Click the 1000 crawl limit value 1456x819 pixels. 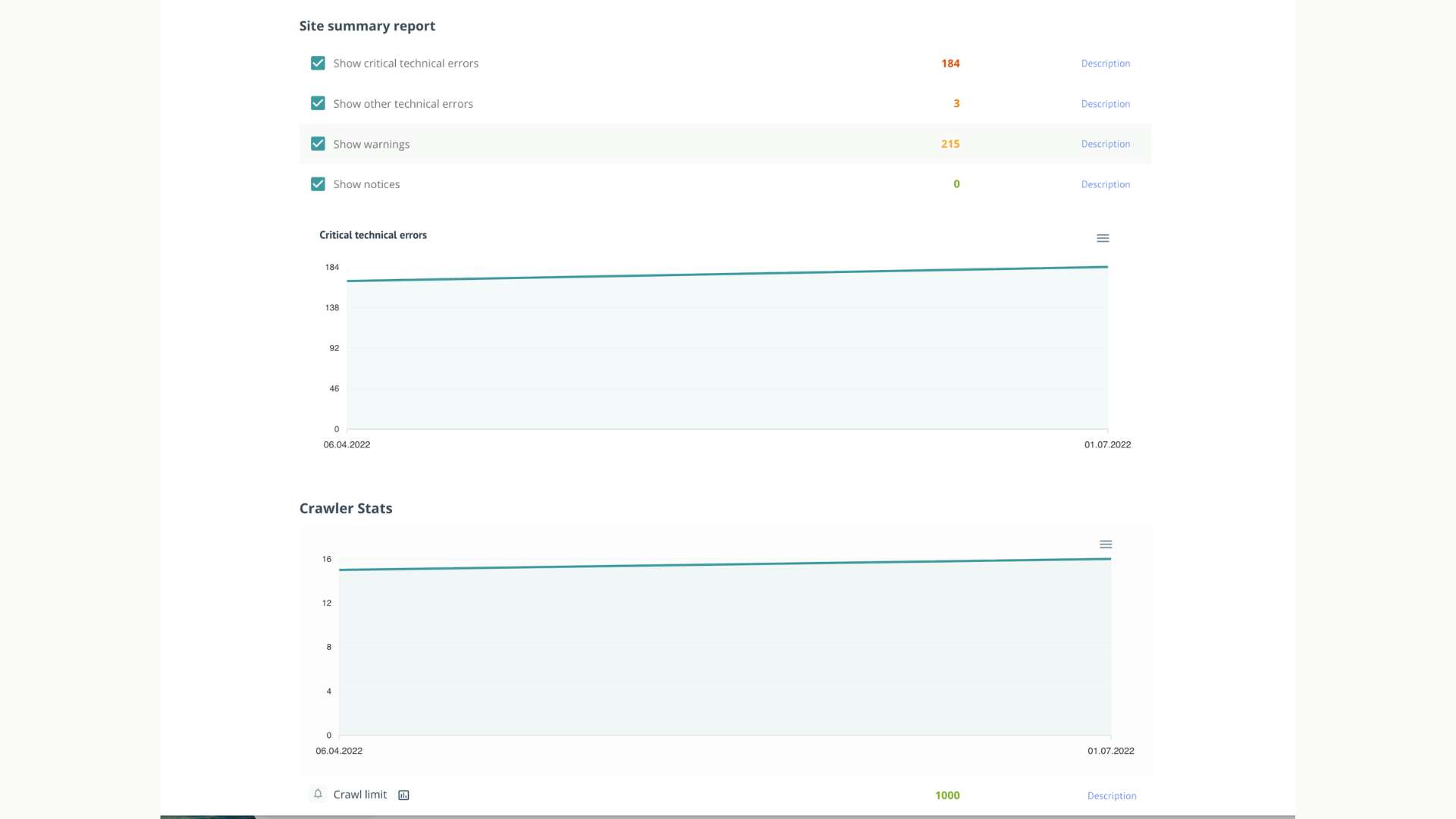(x=947, y=795)
